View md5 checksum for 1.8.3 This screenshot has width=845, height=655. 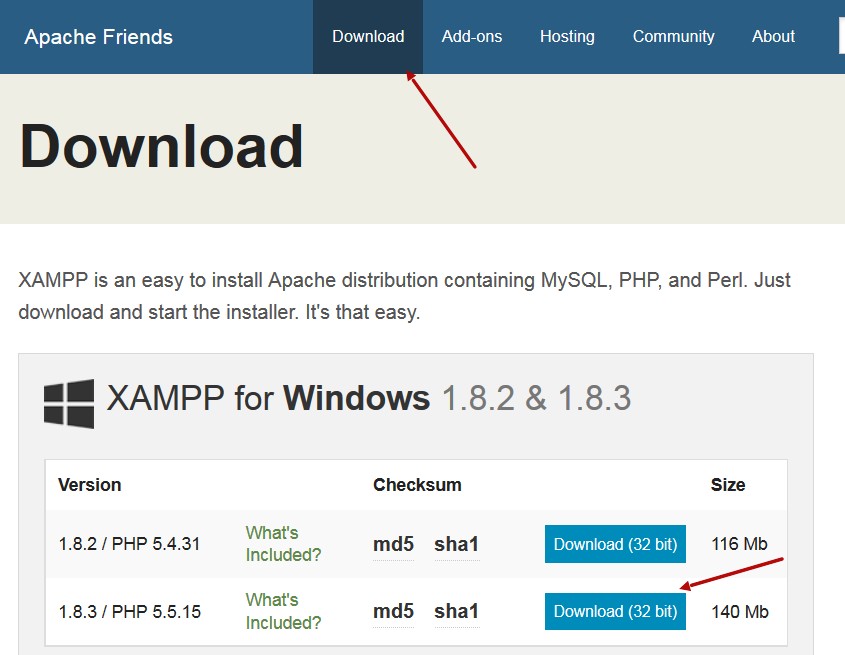coord(393,611)
